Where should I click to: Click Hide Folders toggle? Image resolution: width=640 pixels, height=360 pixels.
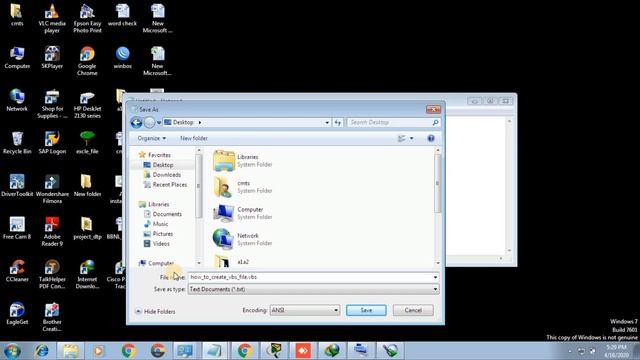point(155,311)
